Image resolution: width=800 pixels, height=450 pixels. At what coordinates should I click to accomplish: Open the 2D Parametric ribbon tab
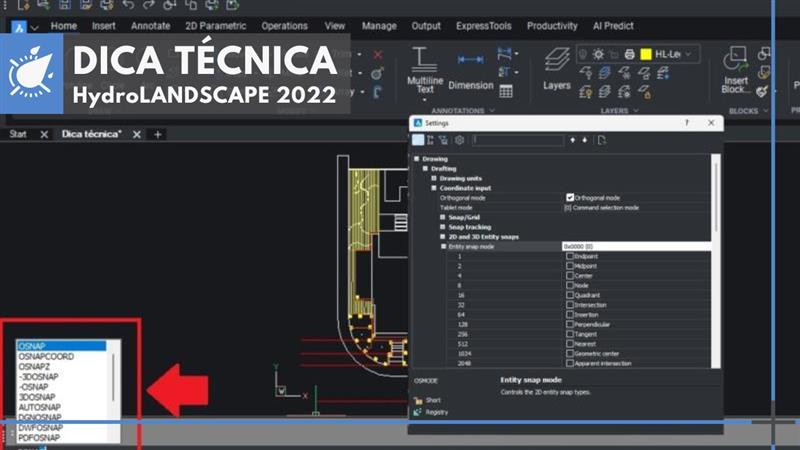215,26
